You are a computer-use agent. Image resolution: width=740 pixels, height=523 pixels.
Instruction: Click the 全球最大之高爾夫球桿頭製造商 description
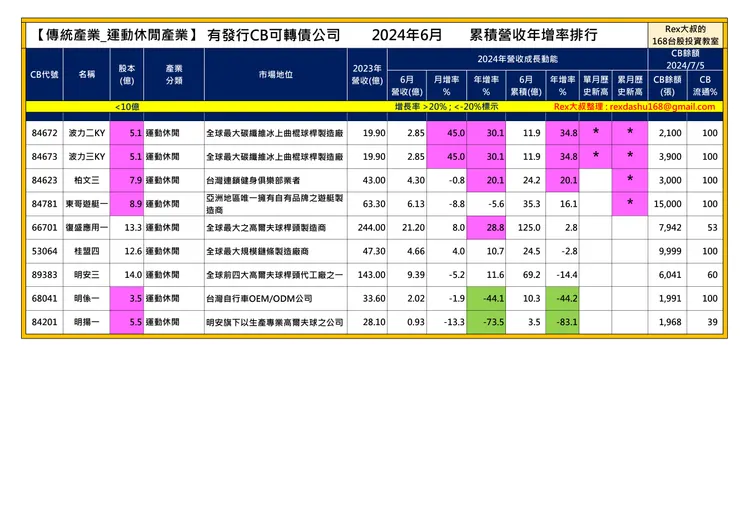(266, 228)
